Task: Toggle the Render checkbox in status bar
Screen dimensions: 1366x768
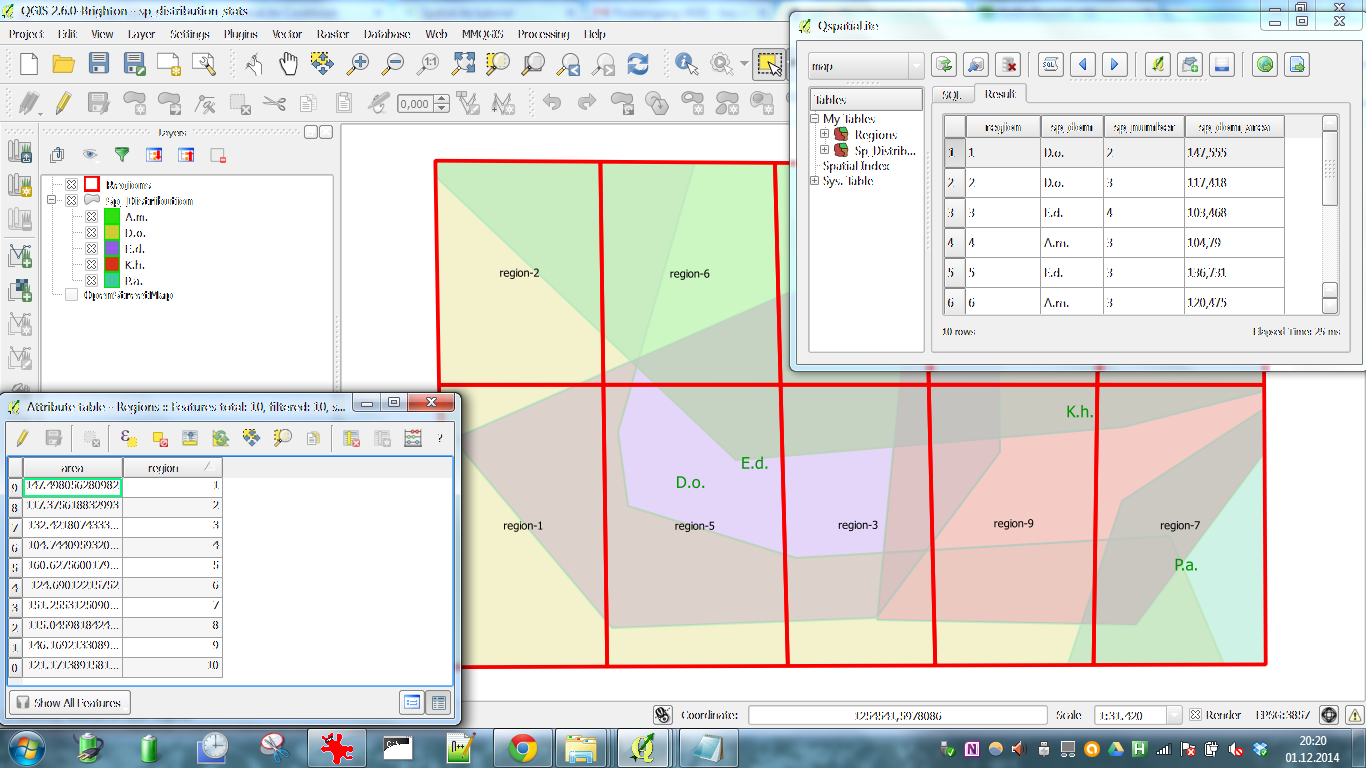Action: click(x=1195, y=715)
